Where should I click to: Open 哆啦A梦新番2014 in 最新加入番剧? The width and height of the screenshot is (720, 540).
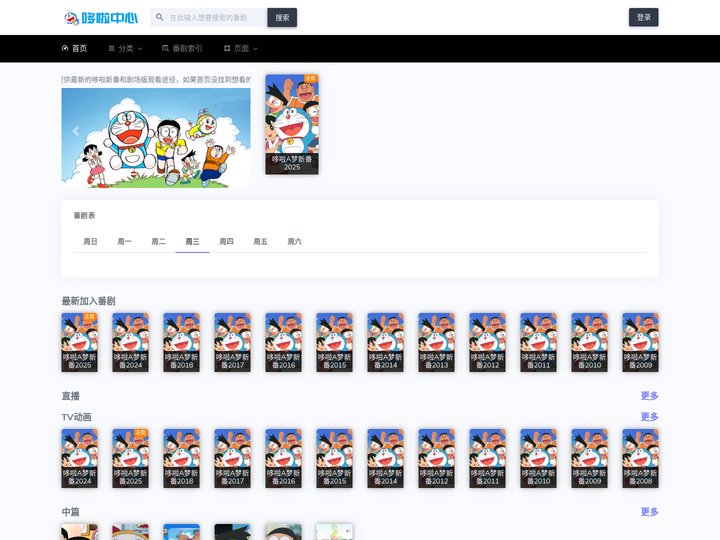tap(385, 342)
